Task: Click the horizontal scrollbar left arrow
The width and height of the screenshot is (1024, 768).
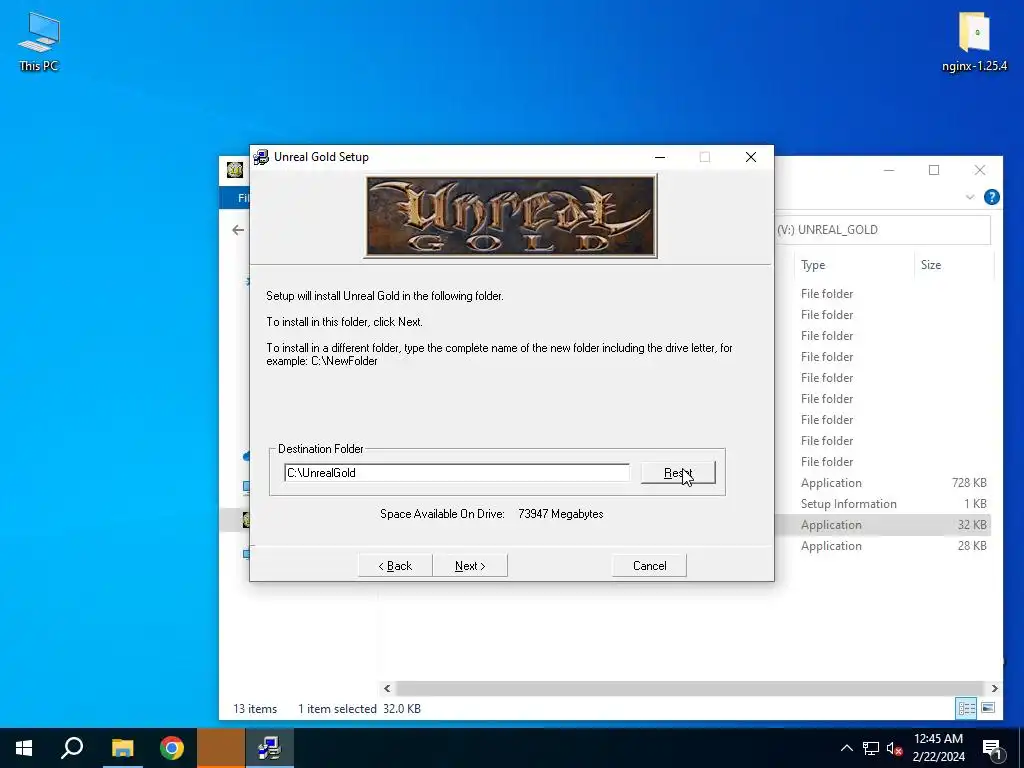Action: pyautogui.click(x=387, y=688)
